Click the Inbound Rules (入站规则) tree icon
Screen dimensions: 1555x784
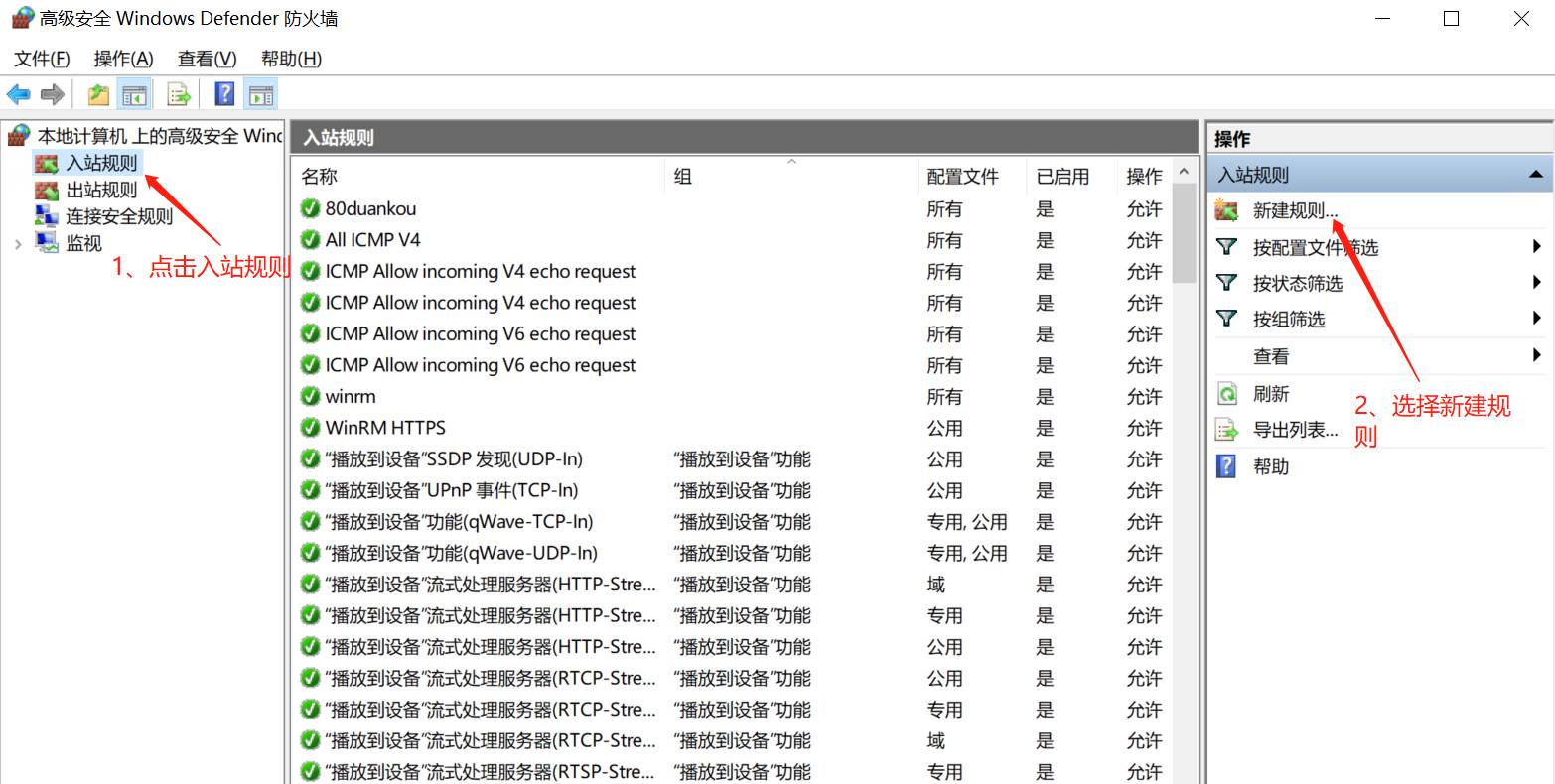[47, 163]
